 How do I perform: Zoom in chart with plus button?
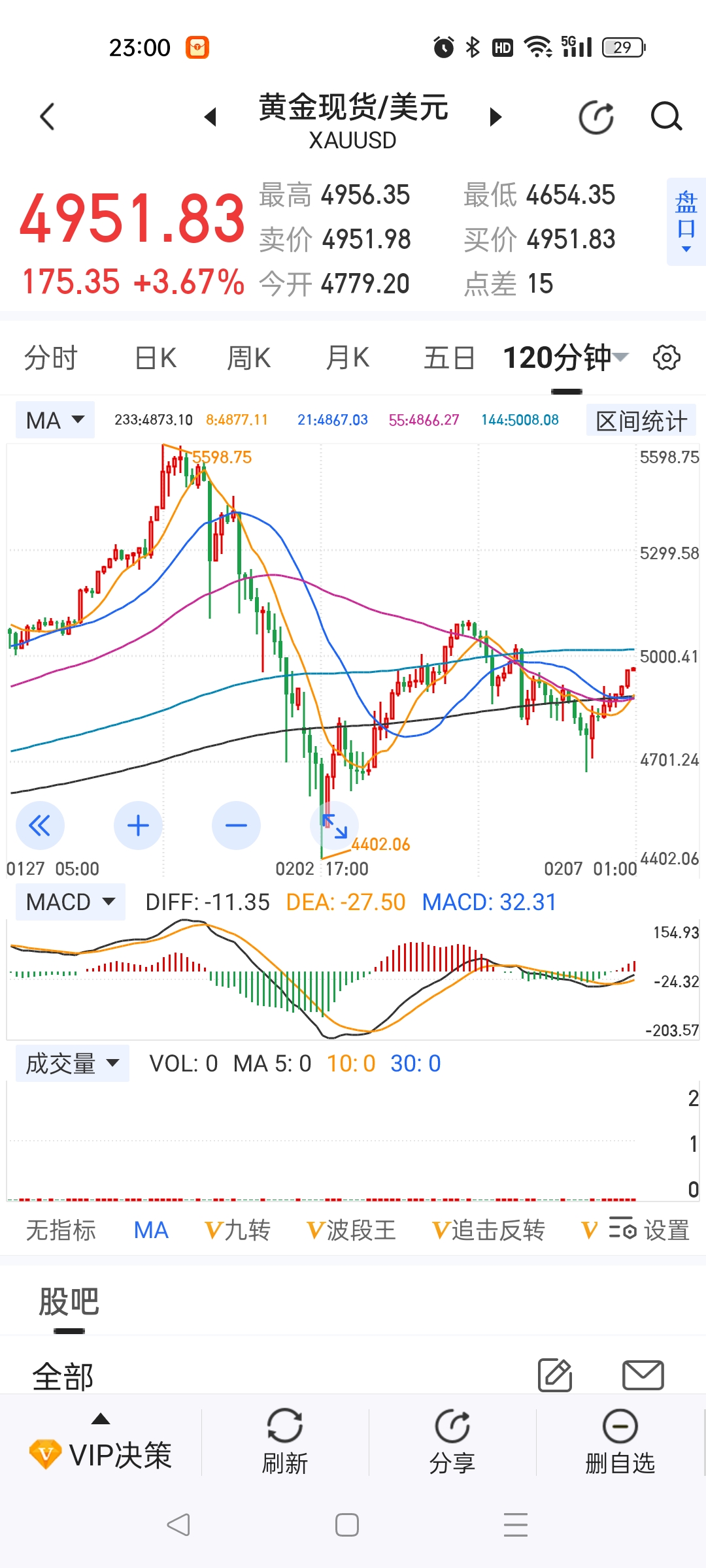coord(138,826)
